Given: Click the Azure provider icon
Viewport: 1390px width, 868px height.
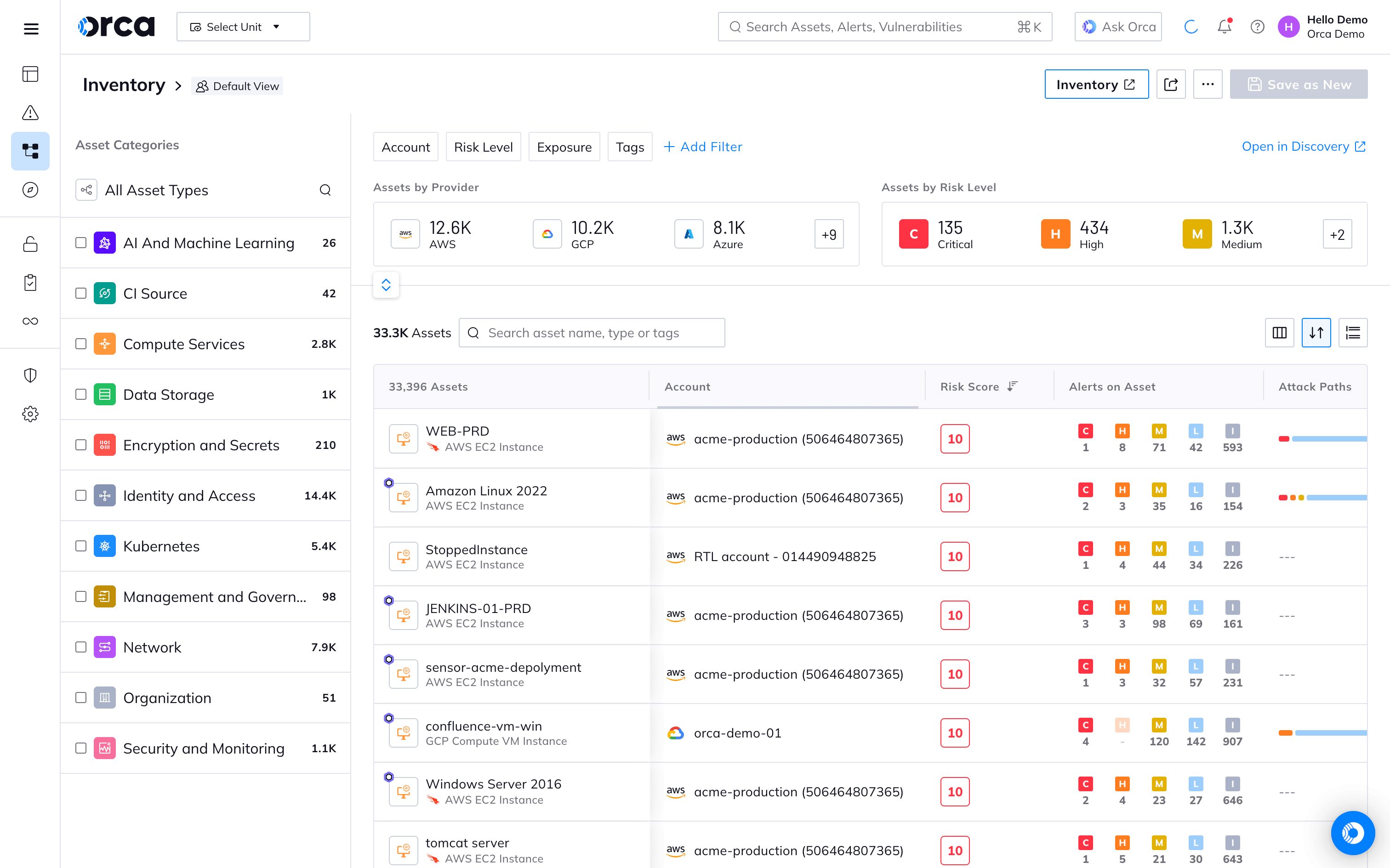Looking at the screenshot, I should coord(689,233).
